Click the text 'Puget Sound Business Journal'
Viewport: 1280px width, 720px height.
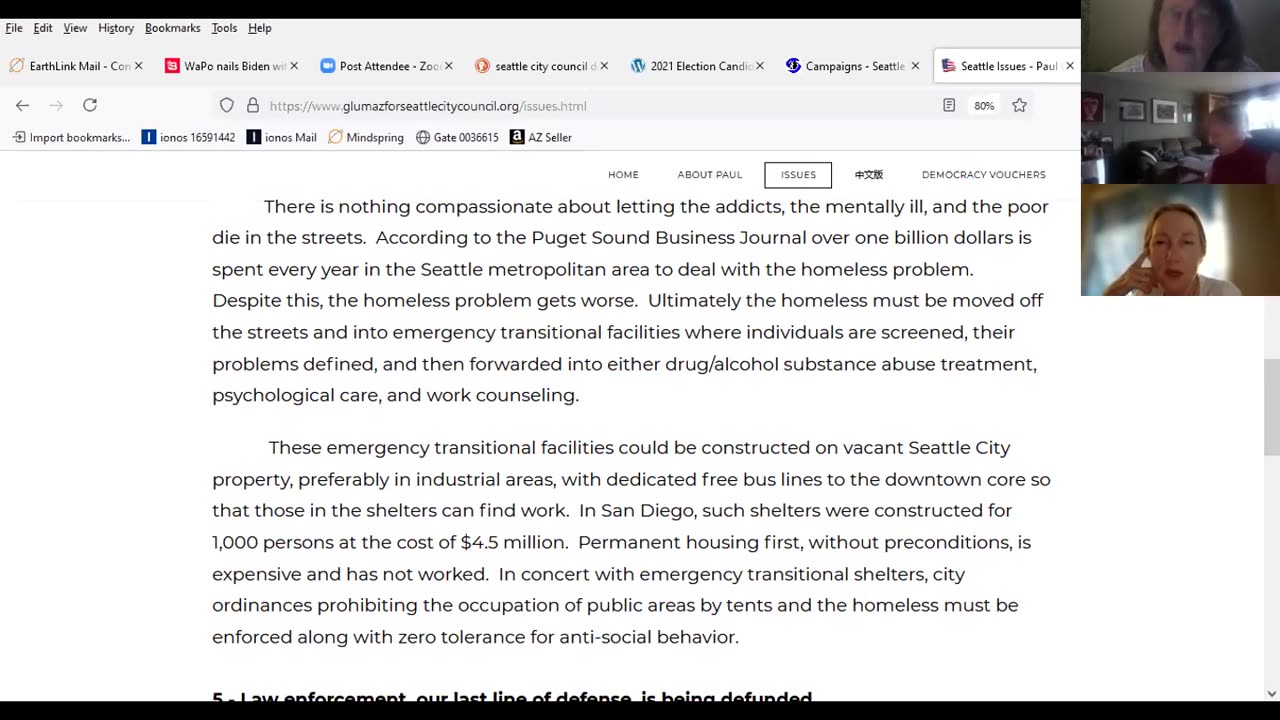point(668,238)
